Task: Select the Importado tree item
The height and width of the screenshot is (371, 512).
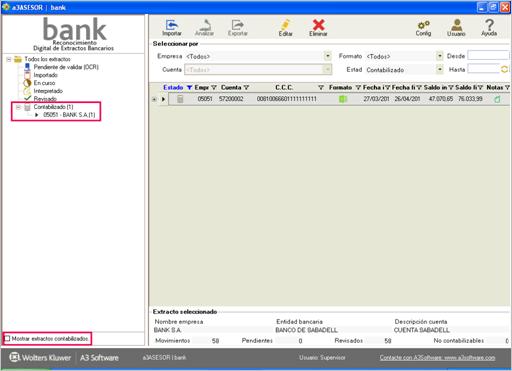Action: point(45,75)
